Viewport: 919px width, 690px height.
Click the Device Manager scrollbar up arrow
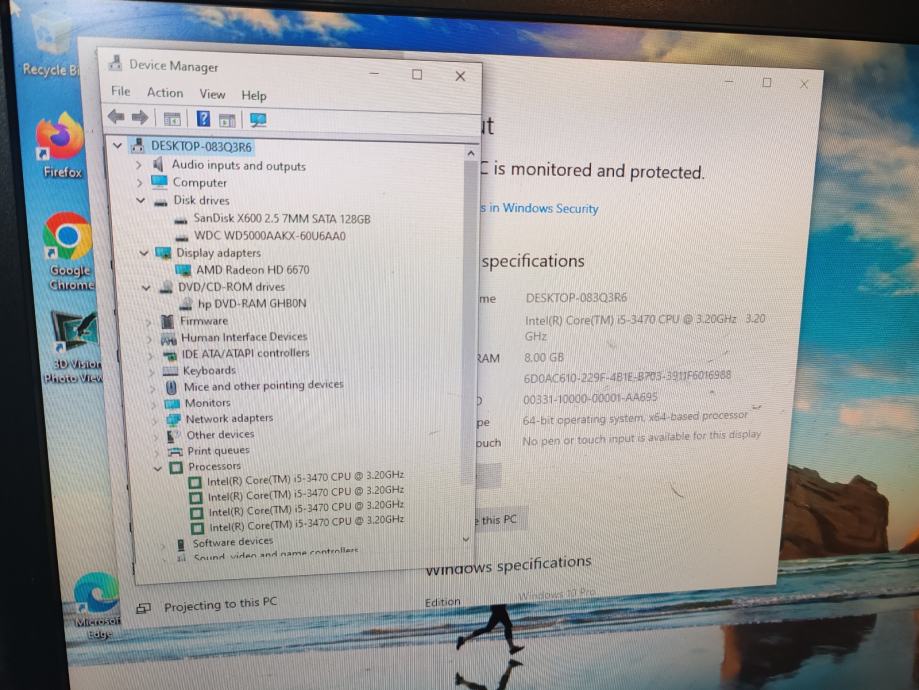tap(471, 153)
